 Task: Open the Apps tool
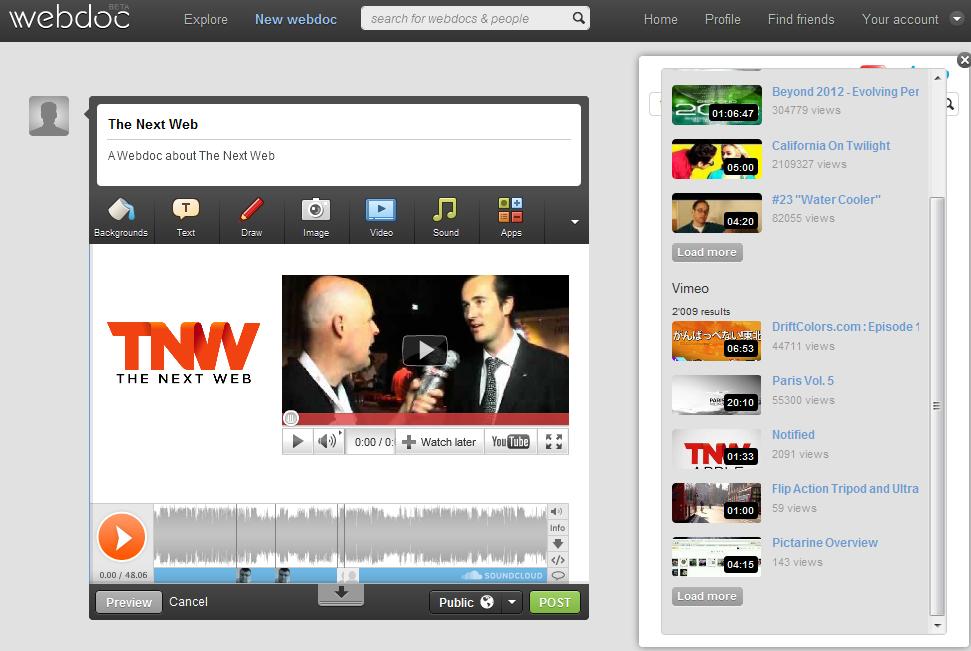point(511,217)
